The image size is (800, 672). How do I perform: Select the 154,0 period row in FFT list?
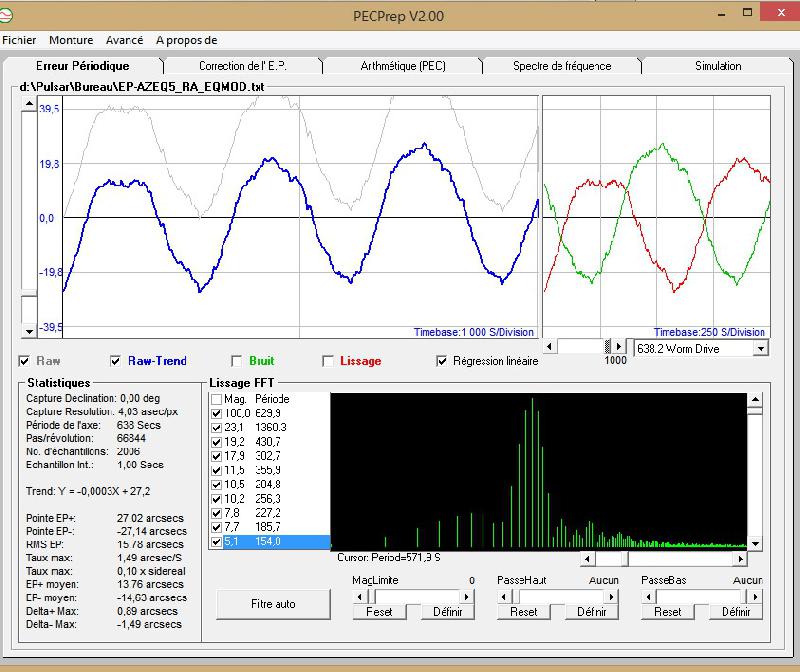pyautogui.click(x=268, y=542)
